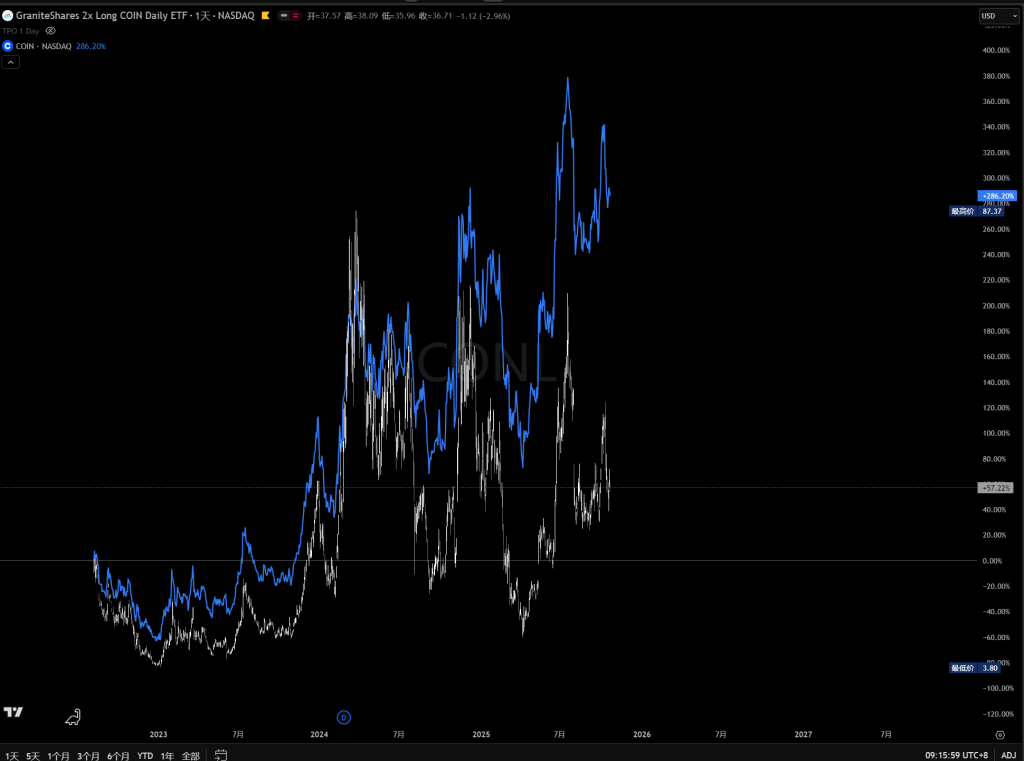This screenshot has height=761, width=1024.
Task: Click the TradingView logo icon
Action: pos(14,712)
